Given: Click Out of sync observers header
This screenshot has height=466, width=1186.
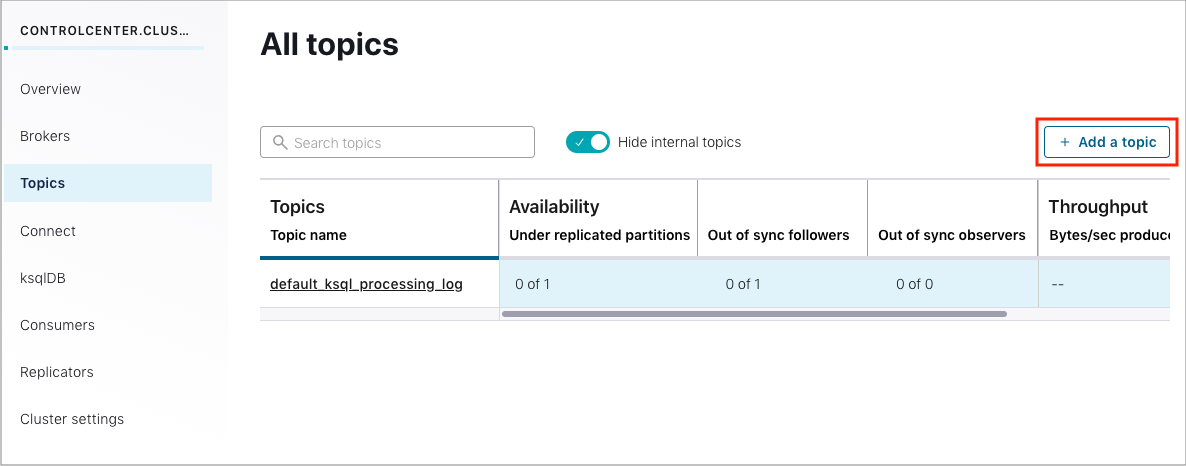Looking at the screenshot, I should click(951, 235).
